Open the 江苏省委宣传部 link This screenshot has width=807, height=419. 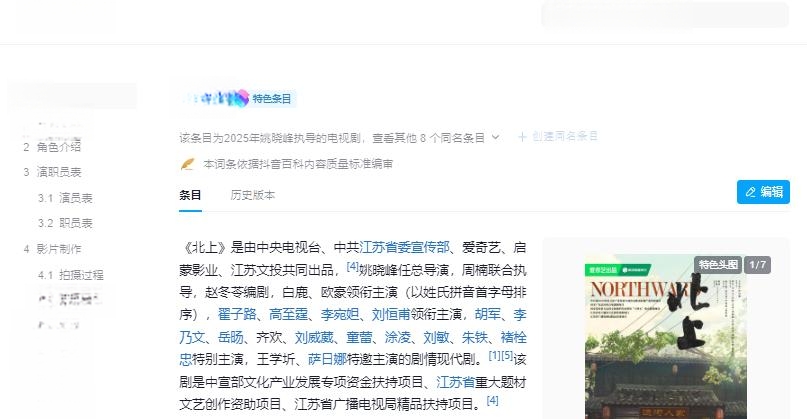(x=404, y=247)
